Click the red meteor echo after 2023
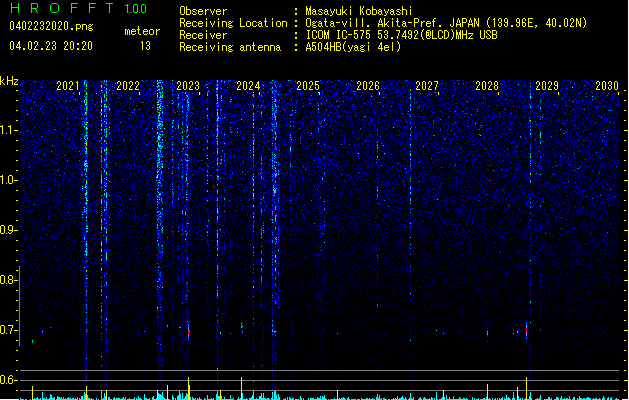The height and width of the screenshot is (400, 629). pos(189,333)
